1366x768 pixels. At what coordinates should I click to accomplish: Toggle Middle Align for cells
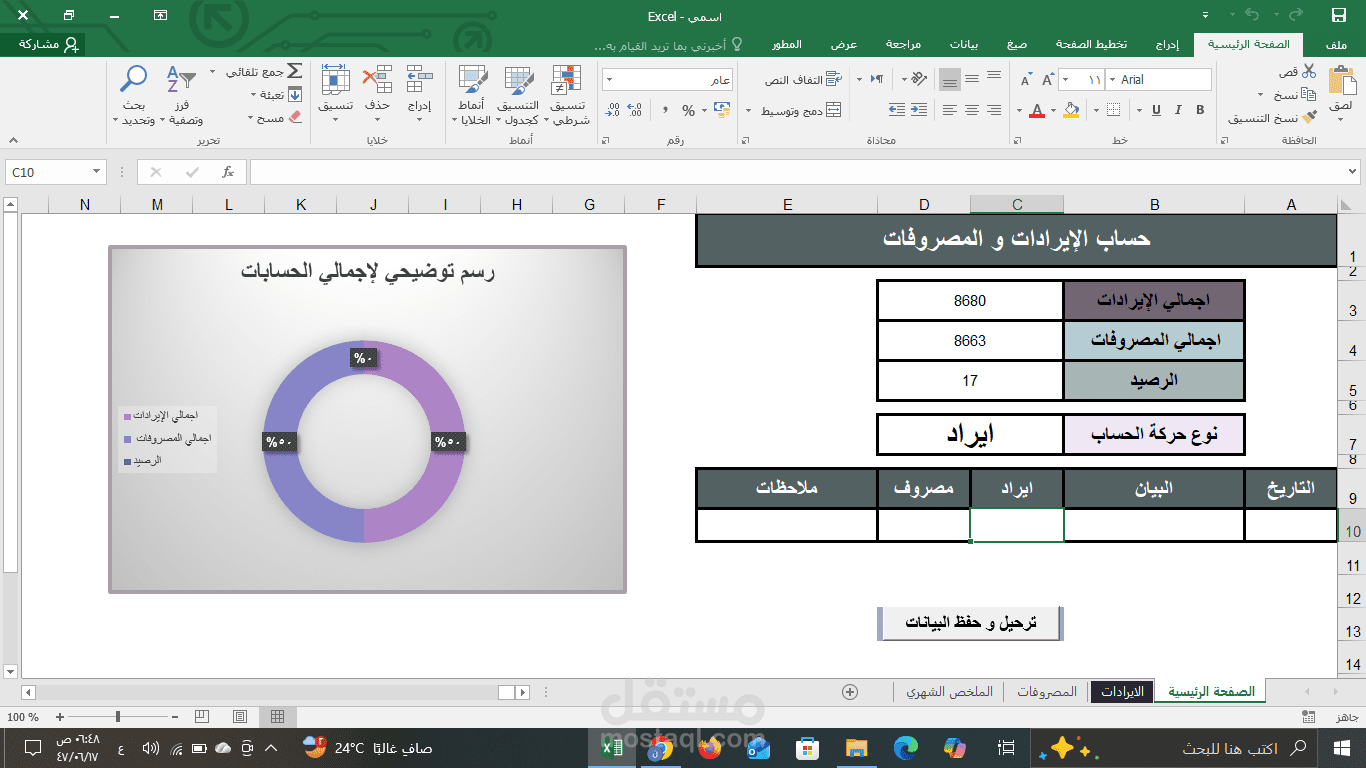point(972,78)
